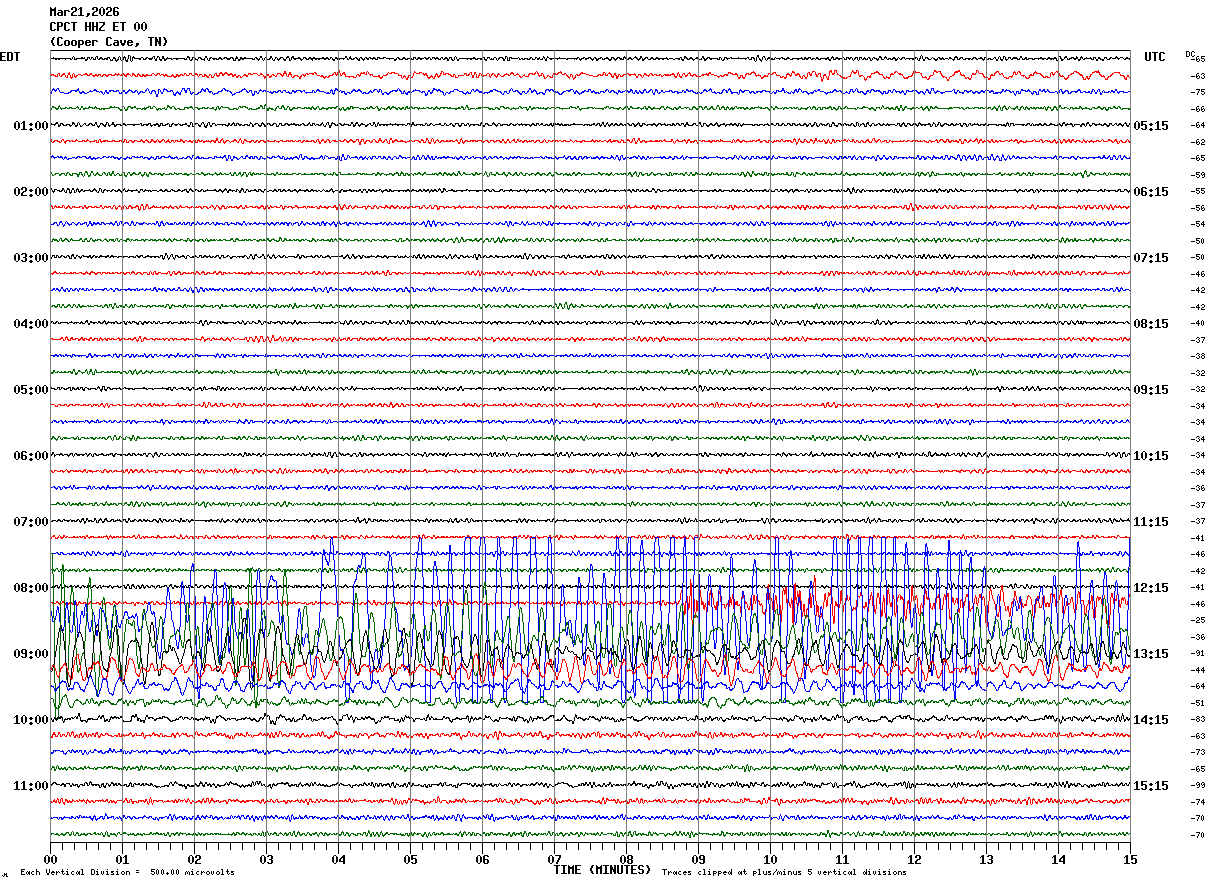Select the 04:00 EDT hour label
Screen dimensions: 1210x886
30,324
